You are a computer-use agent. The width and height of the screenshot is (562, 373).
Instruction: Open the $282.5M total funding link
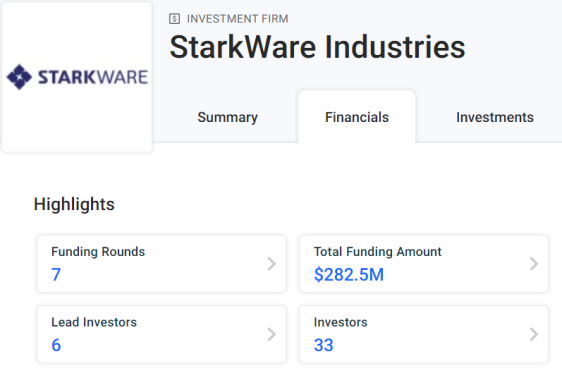[349, 275]
